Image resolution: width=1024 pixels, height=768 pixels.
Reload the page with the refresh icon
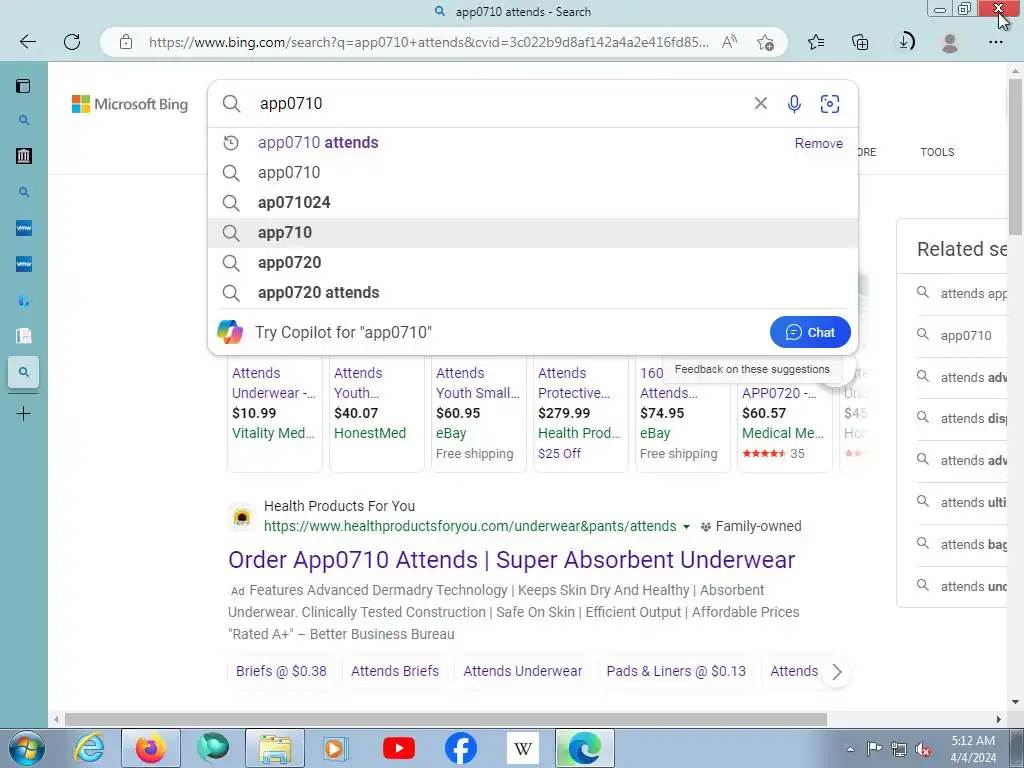tap(72, 42)
